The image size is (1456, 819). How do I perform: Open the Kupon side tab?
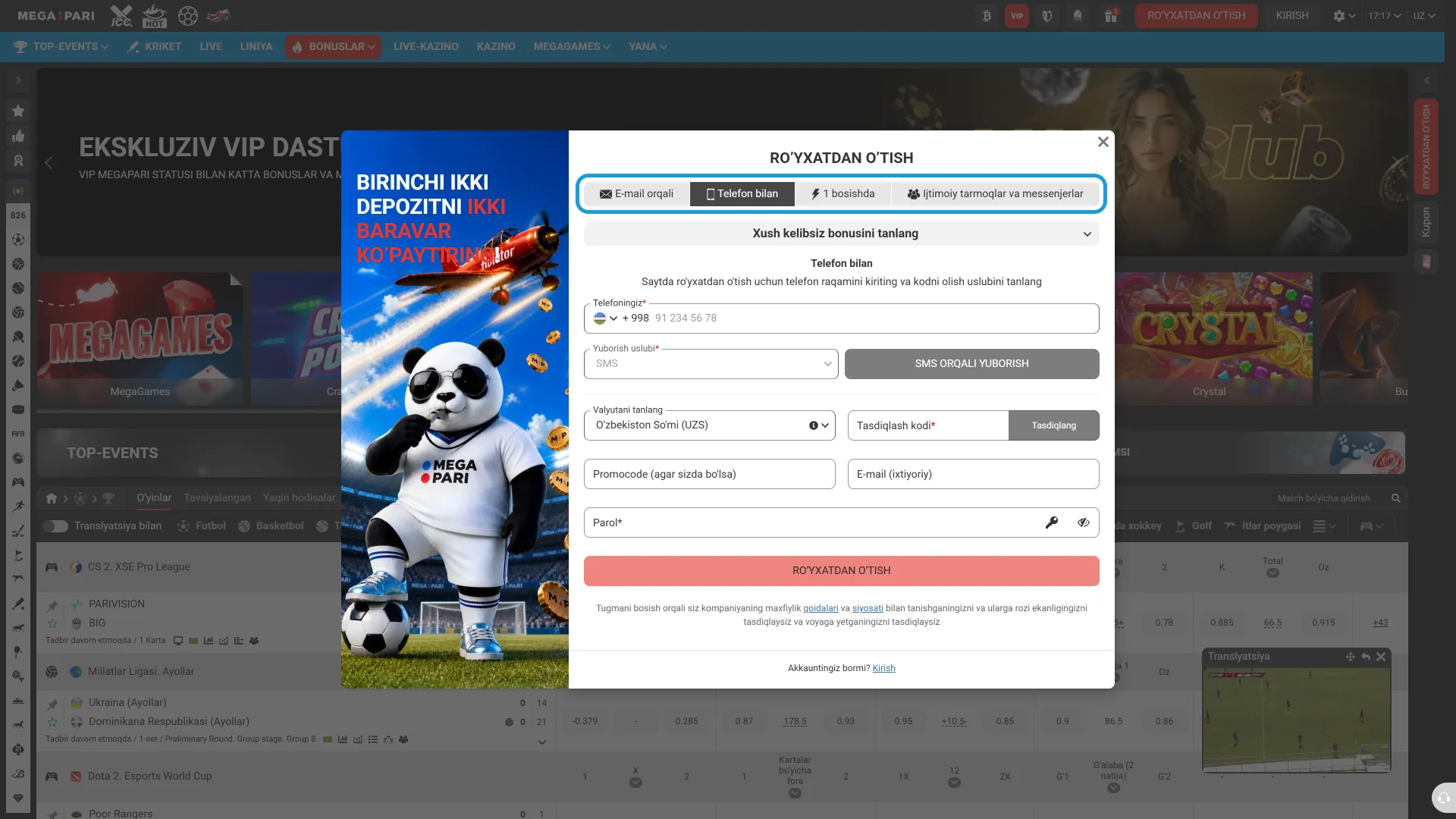tap(1426, 222)
